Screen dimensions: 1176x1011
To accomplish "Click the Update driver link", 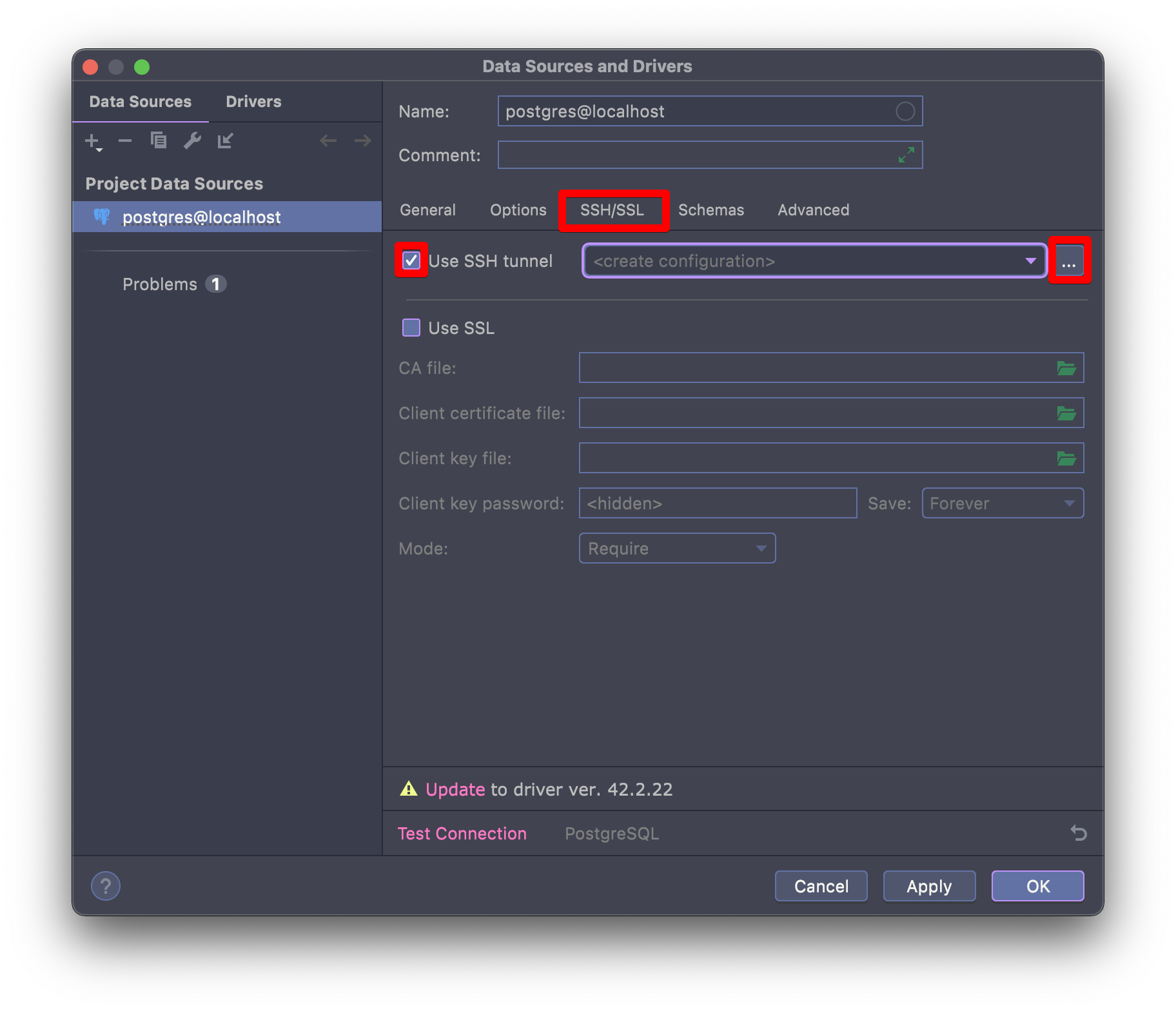I will (455, 789).
